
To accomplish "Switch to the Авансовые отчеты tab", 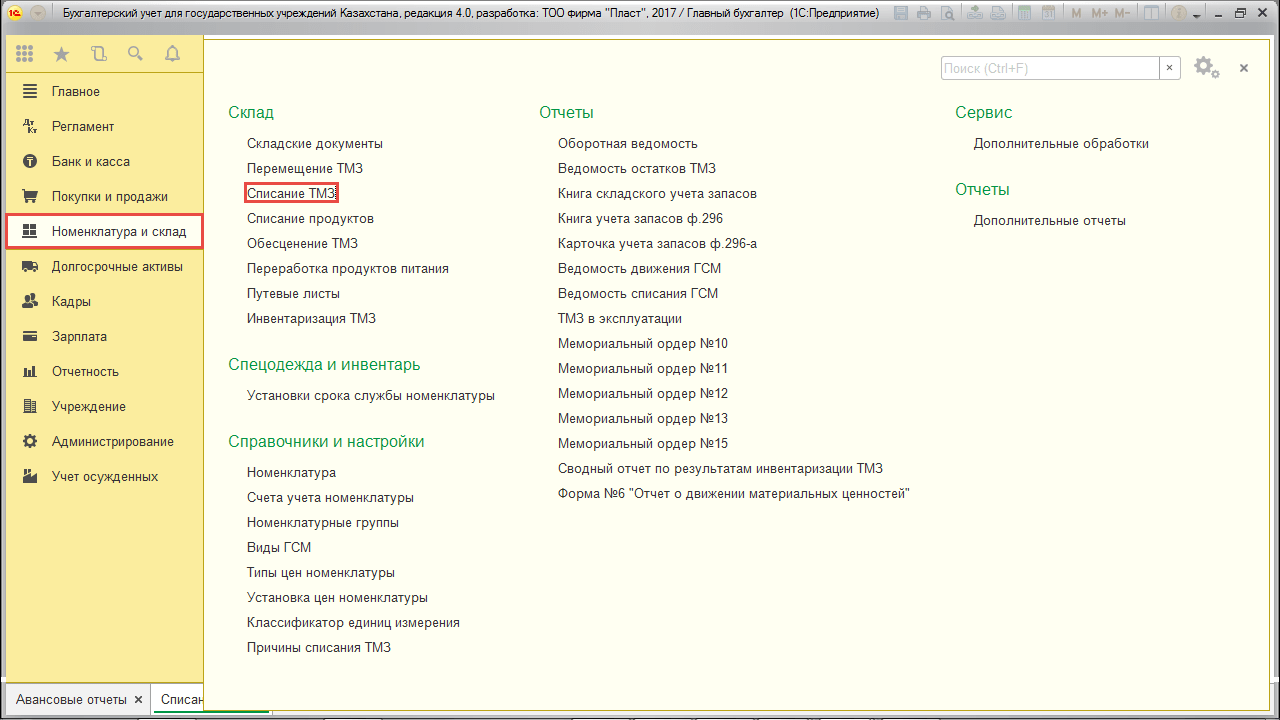I will tap(70, 699).
